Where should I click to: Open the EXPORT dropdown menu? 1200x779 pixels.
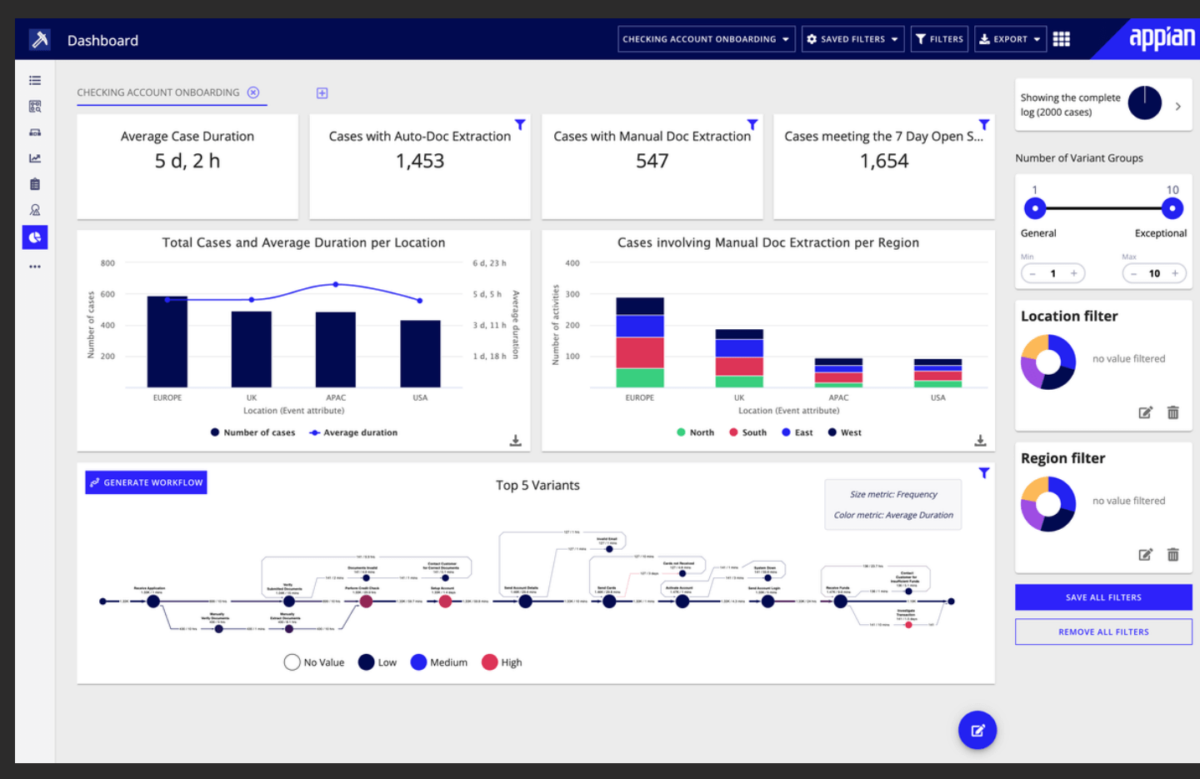1010,39
